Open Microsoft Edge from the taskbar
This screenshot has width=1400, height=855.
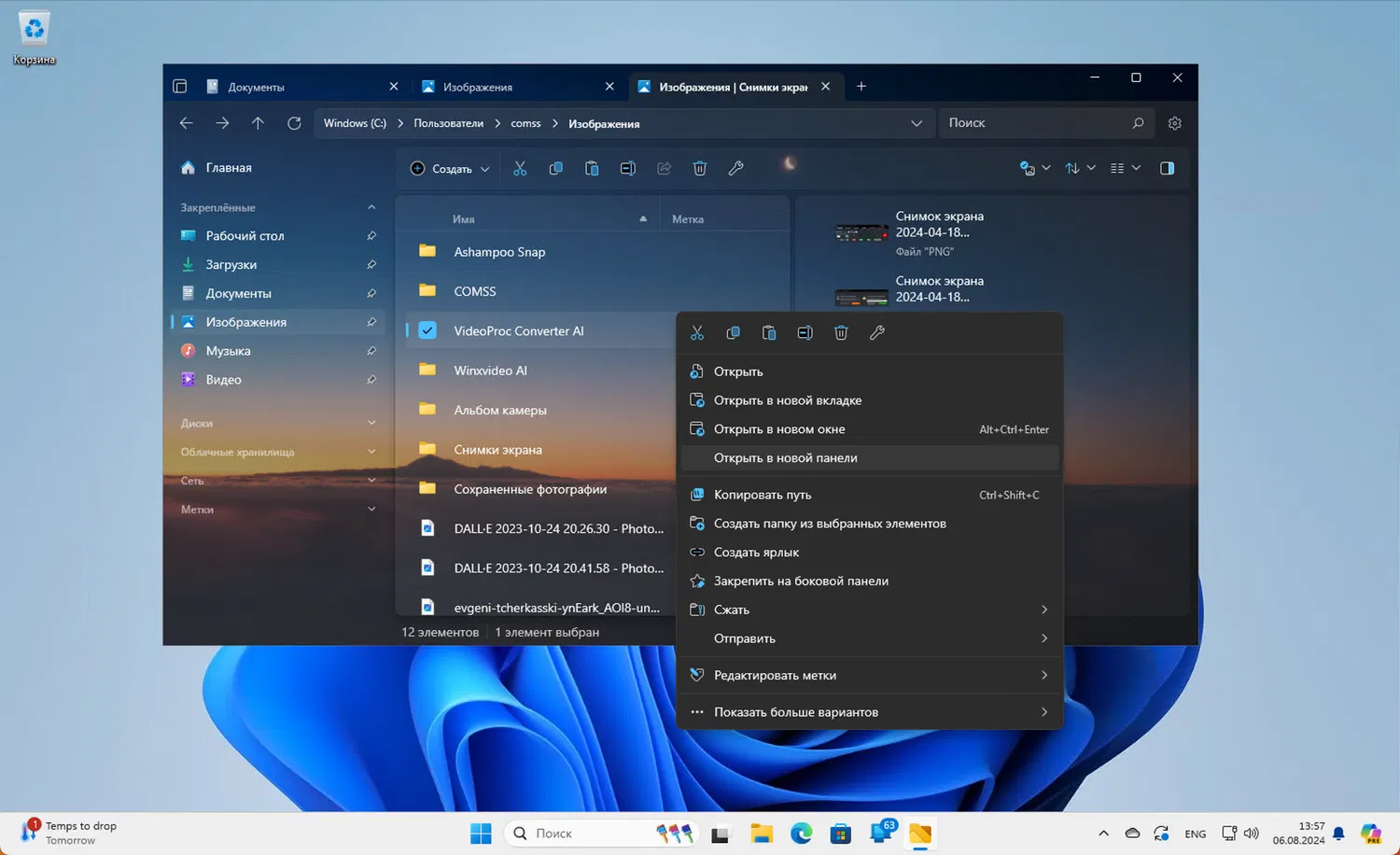point(801,834)
